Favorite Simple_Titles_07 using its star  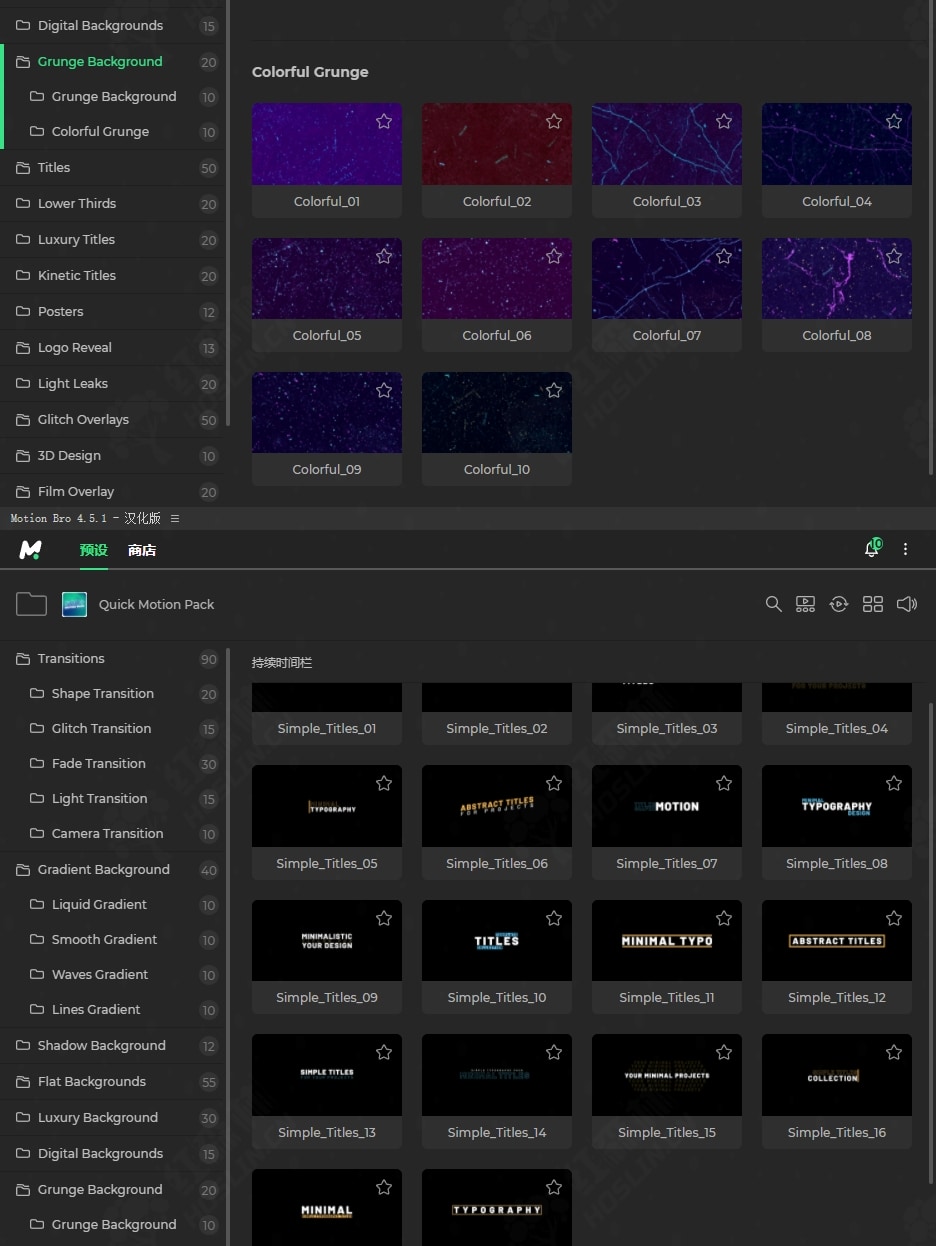click(x=724, y=783)
